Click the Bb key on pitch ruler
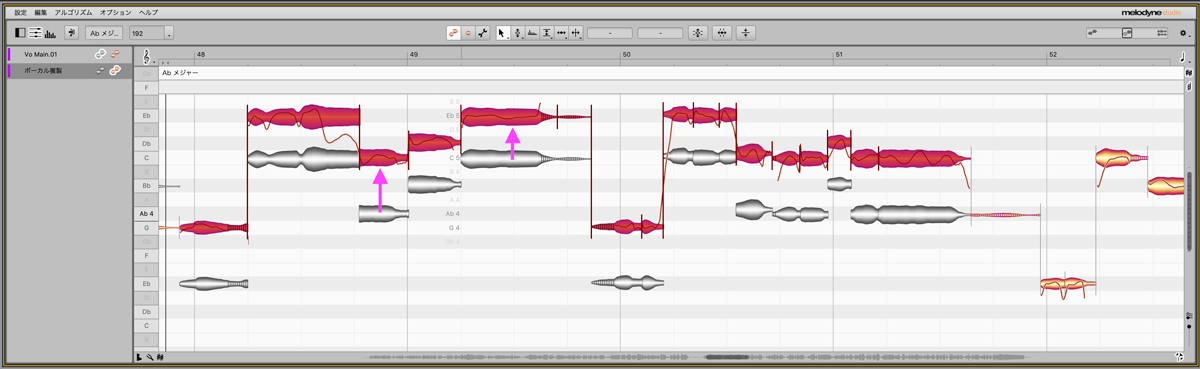The height and width of the screenshot is (369, 1200). (x=146, y=186)
